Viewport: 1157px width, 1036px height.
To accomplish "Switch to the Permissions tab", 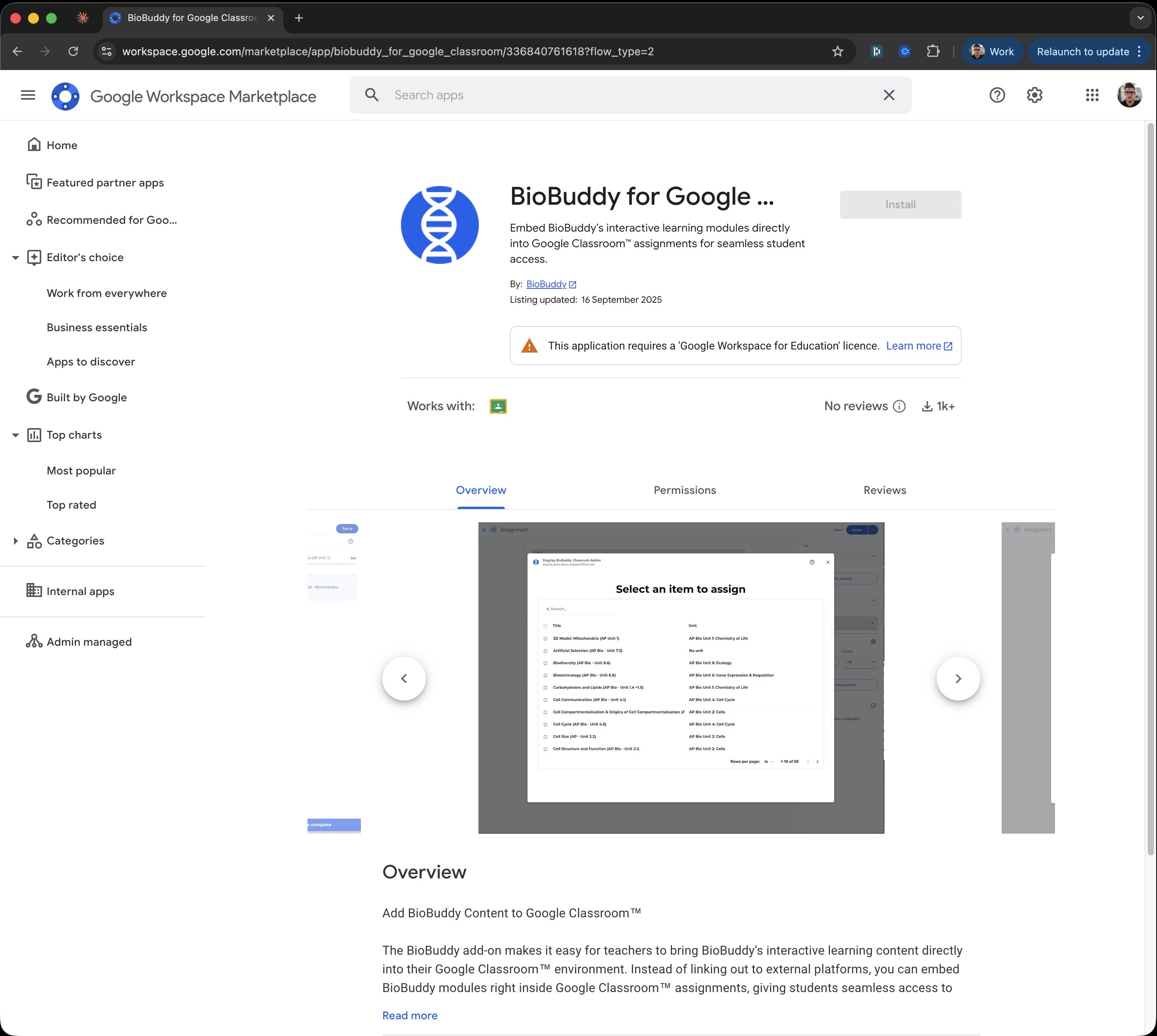I will point(684,490).
